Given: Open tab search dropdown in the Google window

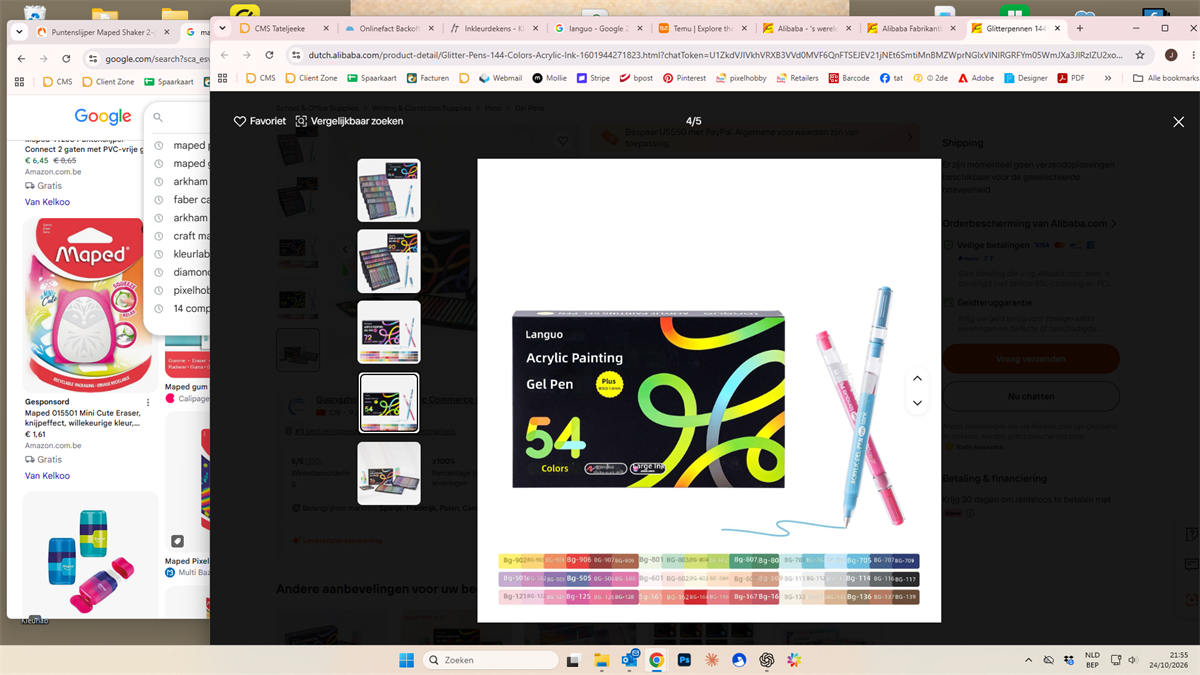Looking at the screenshot, I should point(18,32).
